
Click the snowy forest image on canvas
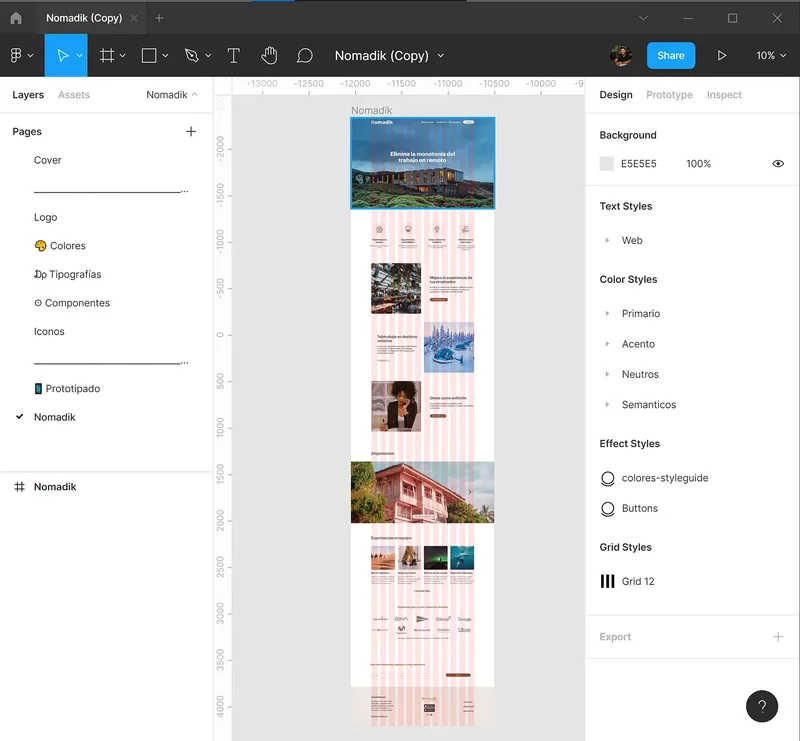pos(449,347)
